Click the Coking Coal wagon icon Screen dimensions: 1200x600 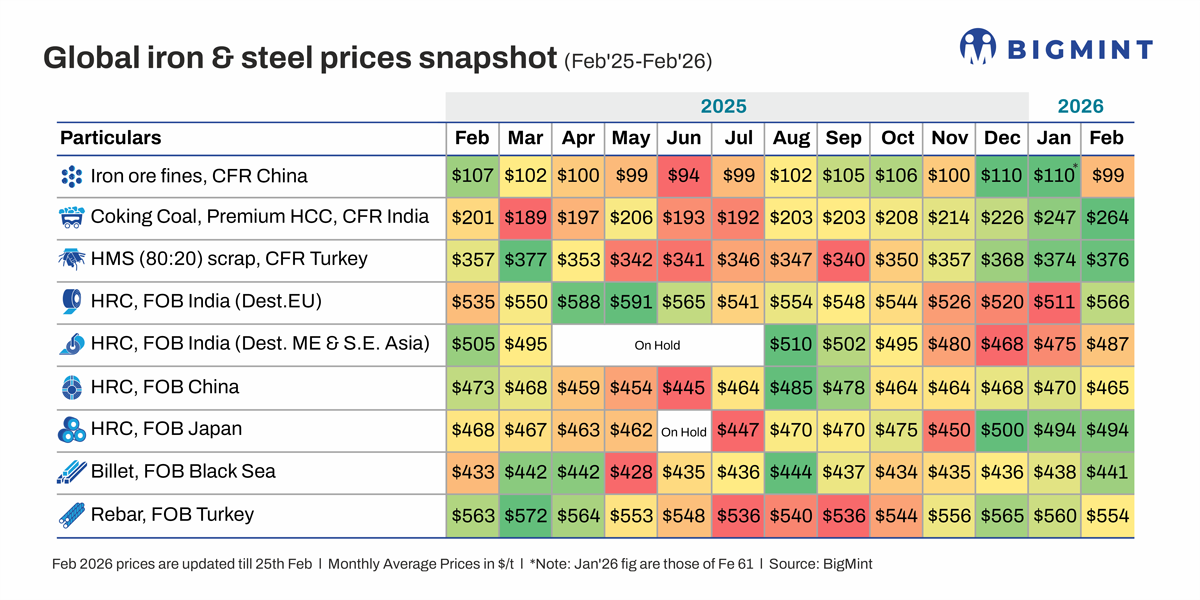tap(70, 218)
